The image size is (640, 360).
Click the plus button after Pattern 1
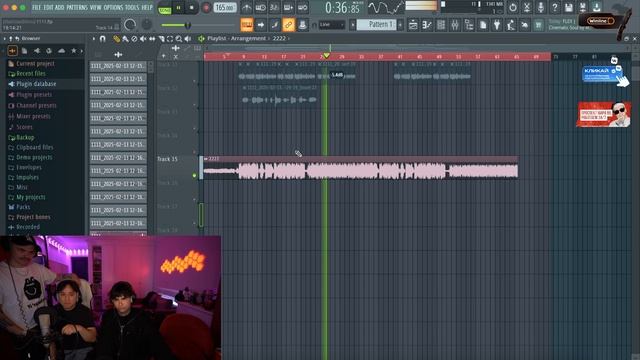pyautogui.click(x=400, y=25)
